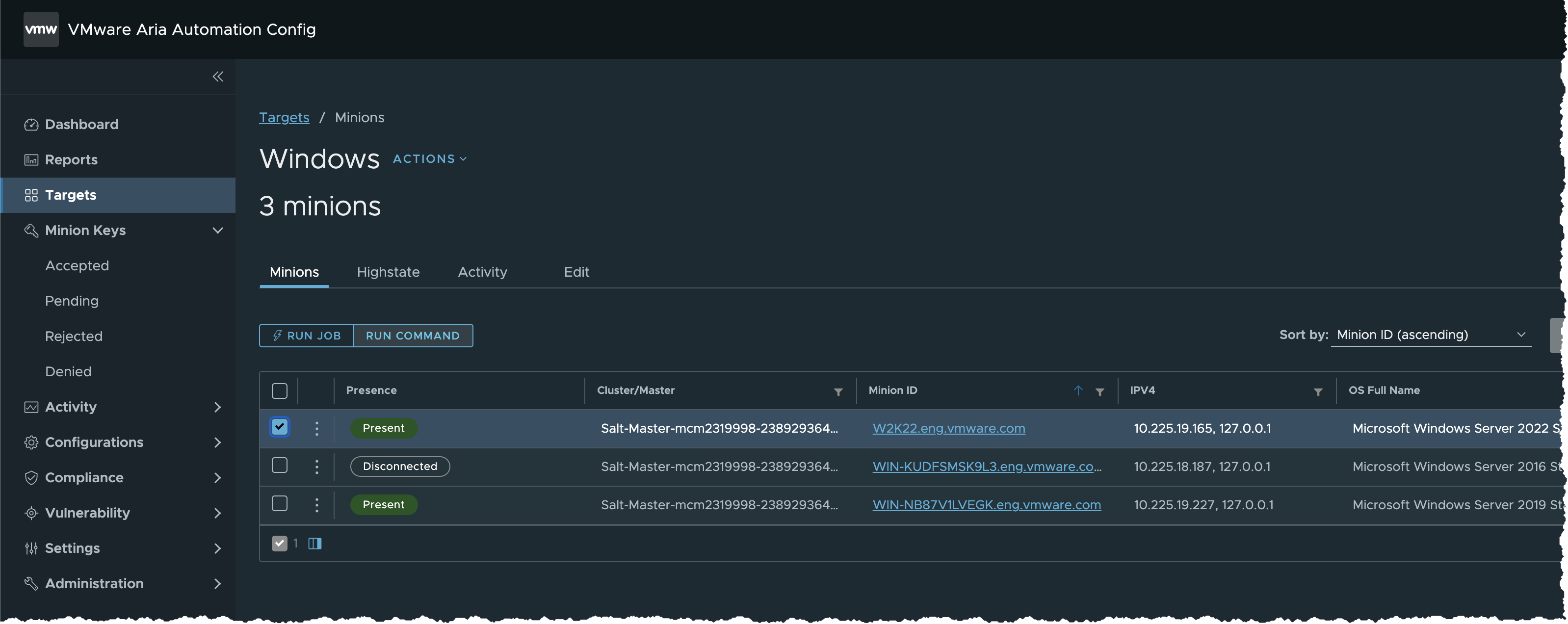The width and height of the screenshot is (1568, 624).
Task: Filter the IPV4 column
Action: (1318, 391)
